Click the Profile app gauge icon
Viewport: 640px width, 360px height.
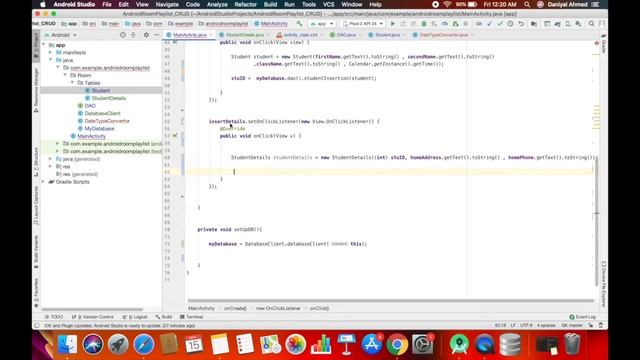tap(444, 24)
